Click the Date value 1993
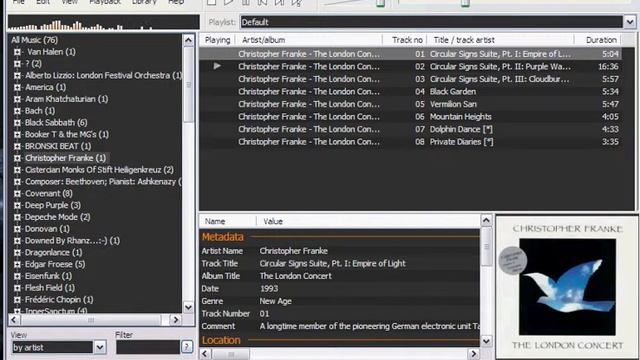The image size is (640, 360). click(x=269, y=289)
